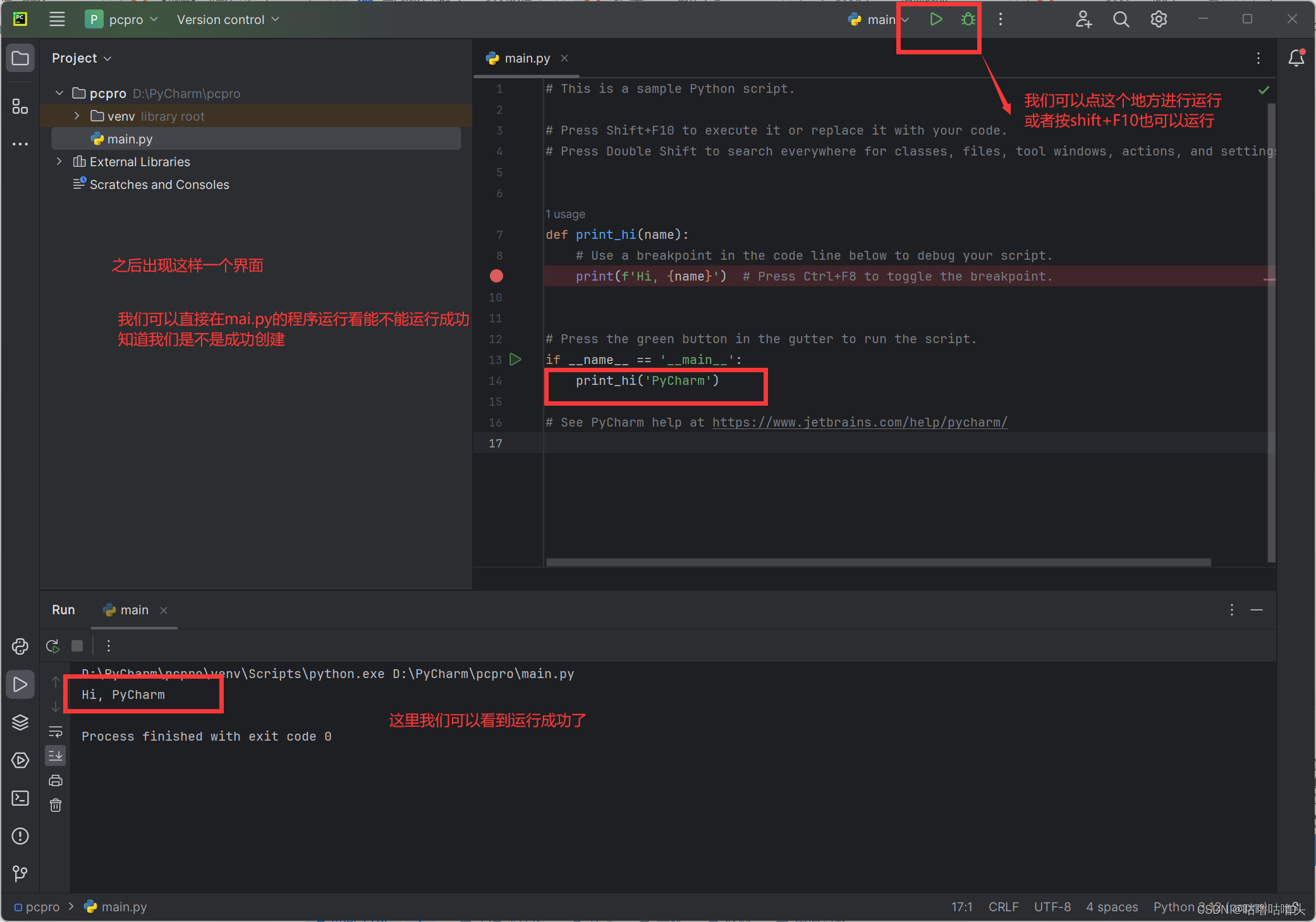Toggle soft-wrap in the Run console
Screen dimensions: 1316x922
(56, 732)
